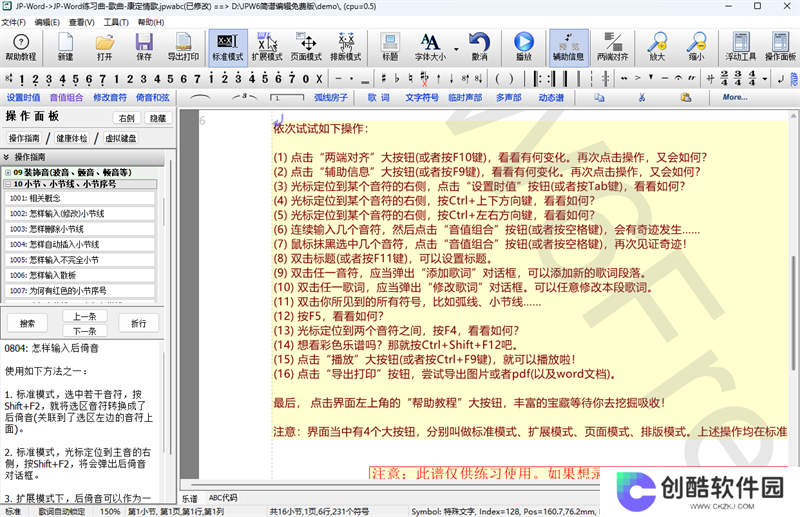Click the 操作面板 panel icon

tap(780, 47)
